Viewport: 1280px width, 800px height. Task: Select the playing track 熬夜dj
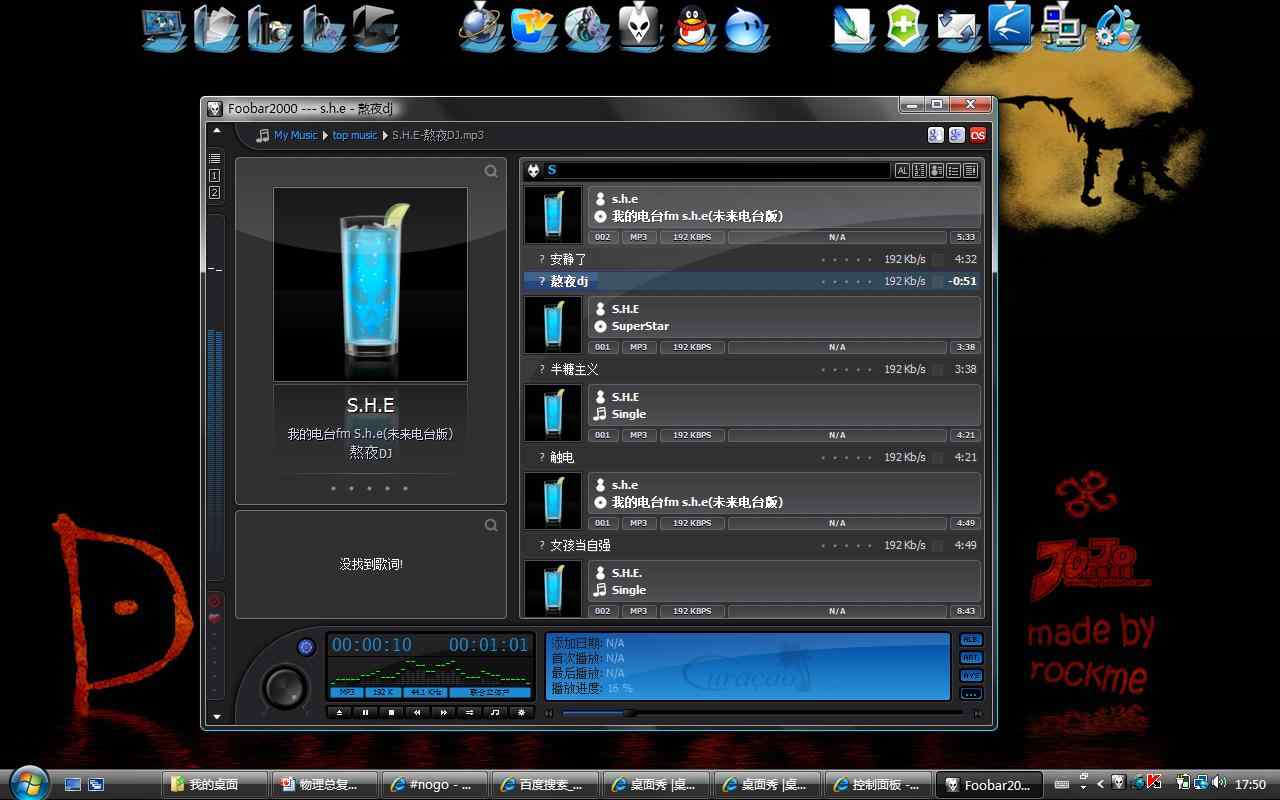coord(752,281)
